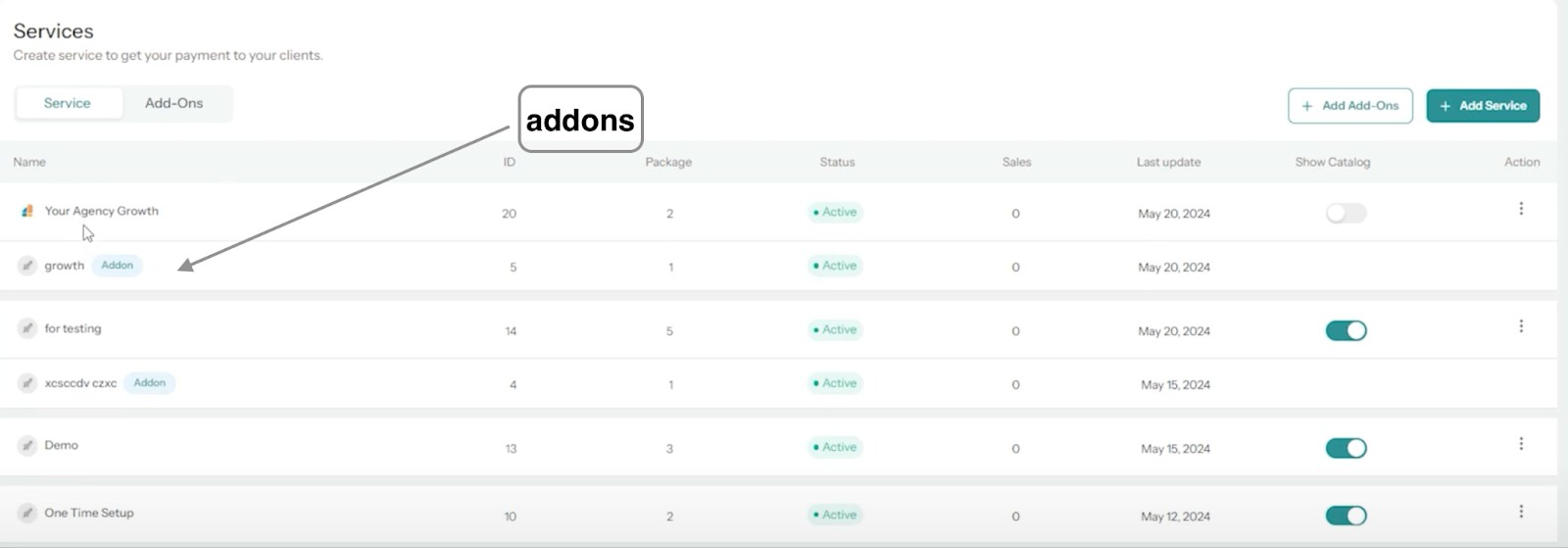
Task: Click the One Time Setup placeholder icon
Action: pos(27,513)
